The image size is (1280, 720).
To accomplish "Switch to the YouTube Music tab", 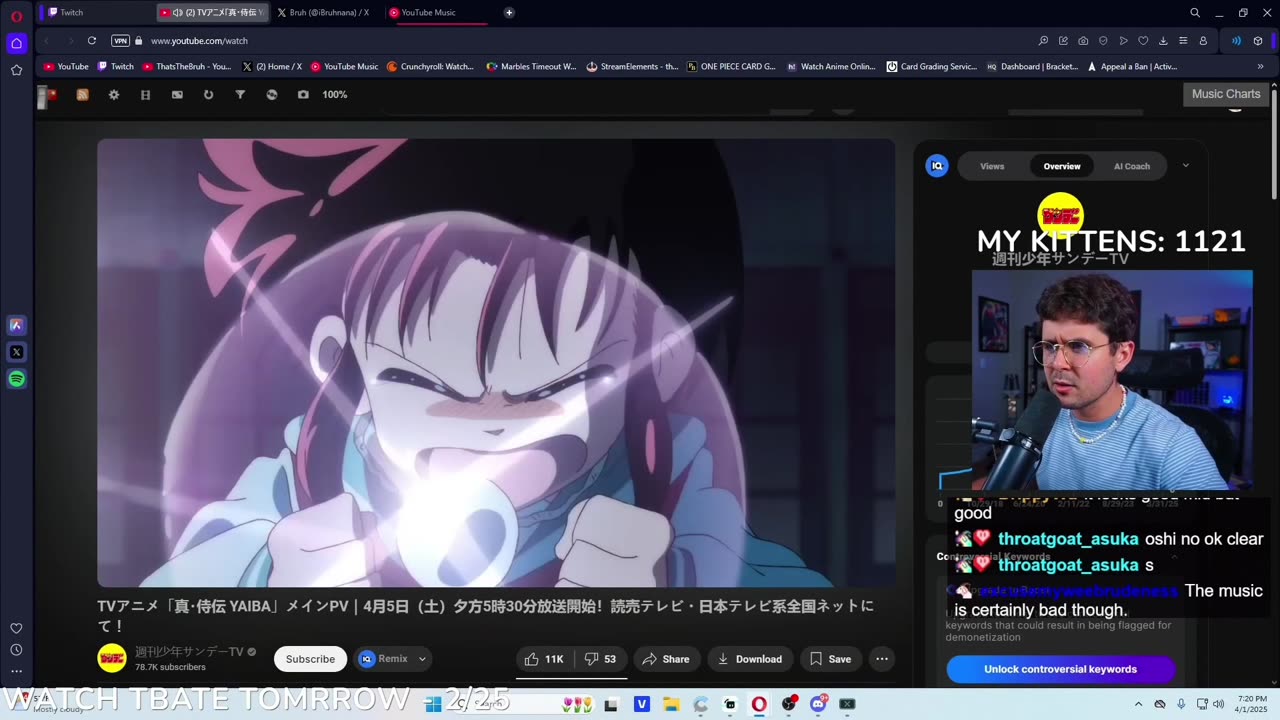I will 436,13.
